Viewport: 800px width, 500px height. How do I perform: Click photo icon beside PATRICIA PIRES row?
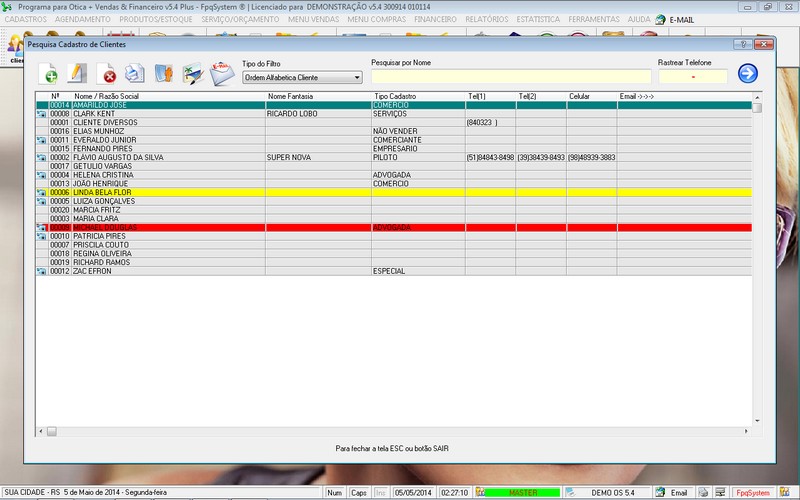pos(41,236)
